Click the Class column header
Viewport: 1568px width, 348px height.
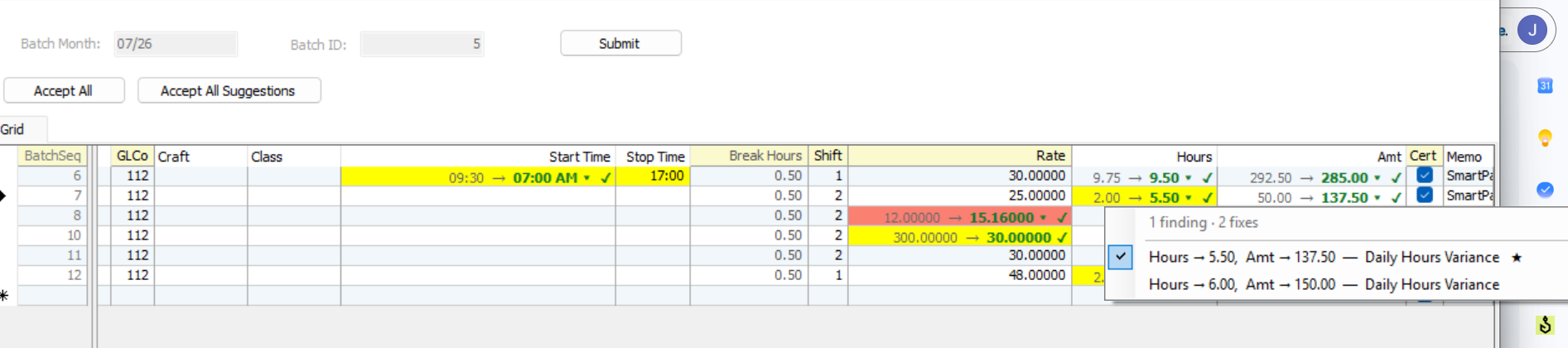pos(294,156)
